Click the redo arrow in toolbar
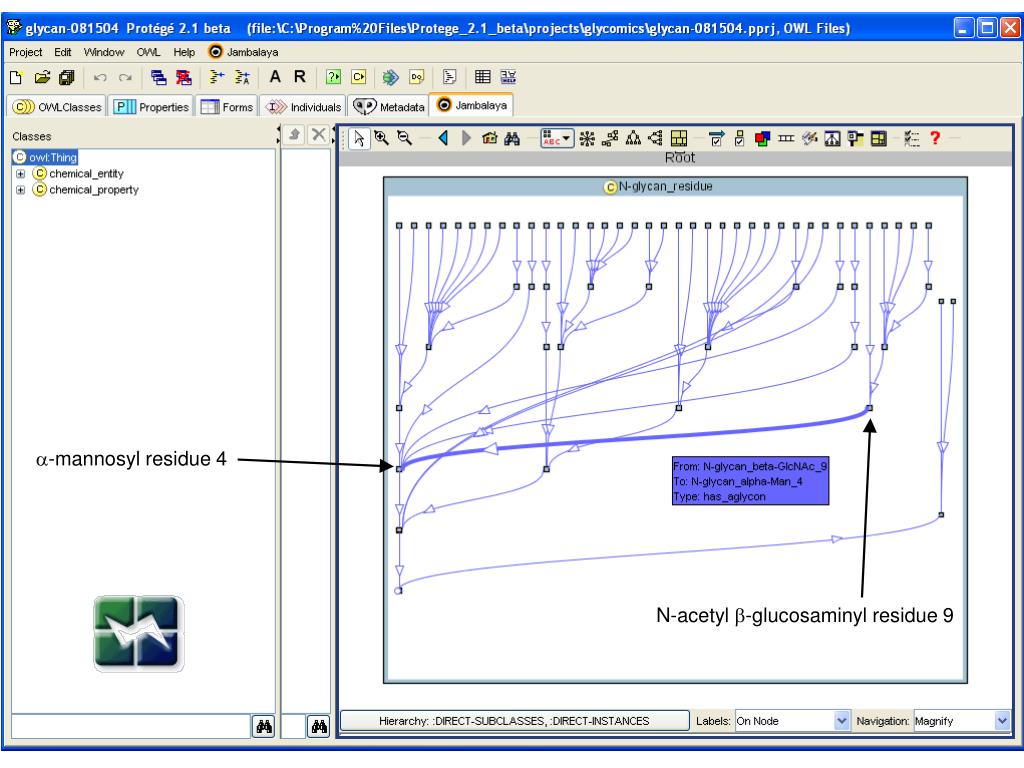Screen dimensions: 1024x768 [x=125, y=78]
